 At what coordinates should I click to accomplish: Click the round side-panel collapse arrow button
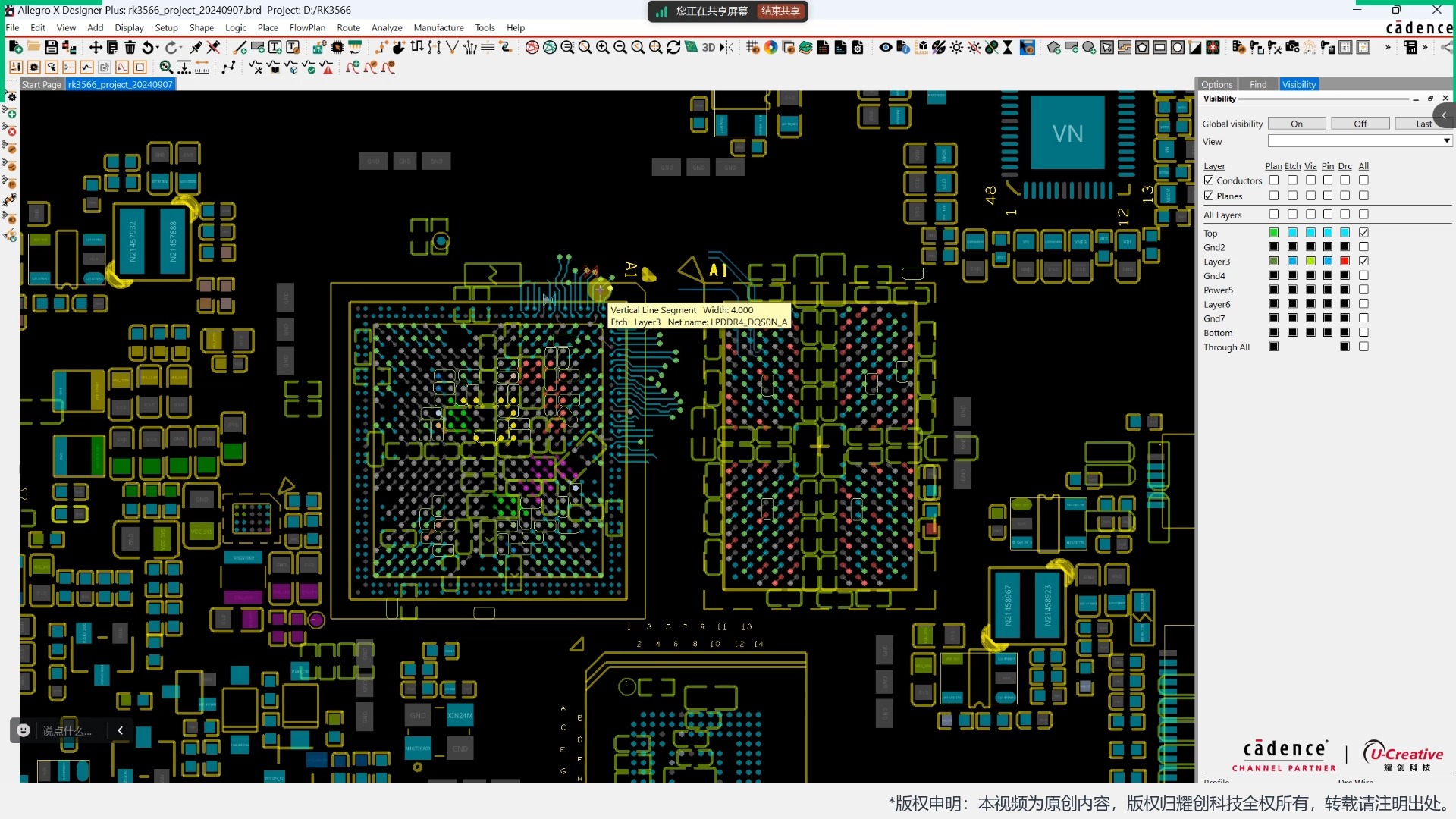click(x=1444, y=116)
